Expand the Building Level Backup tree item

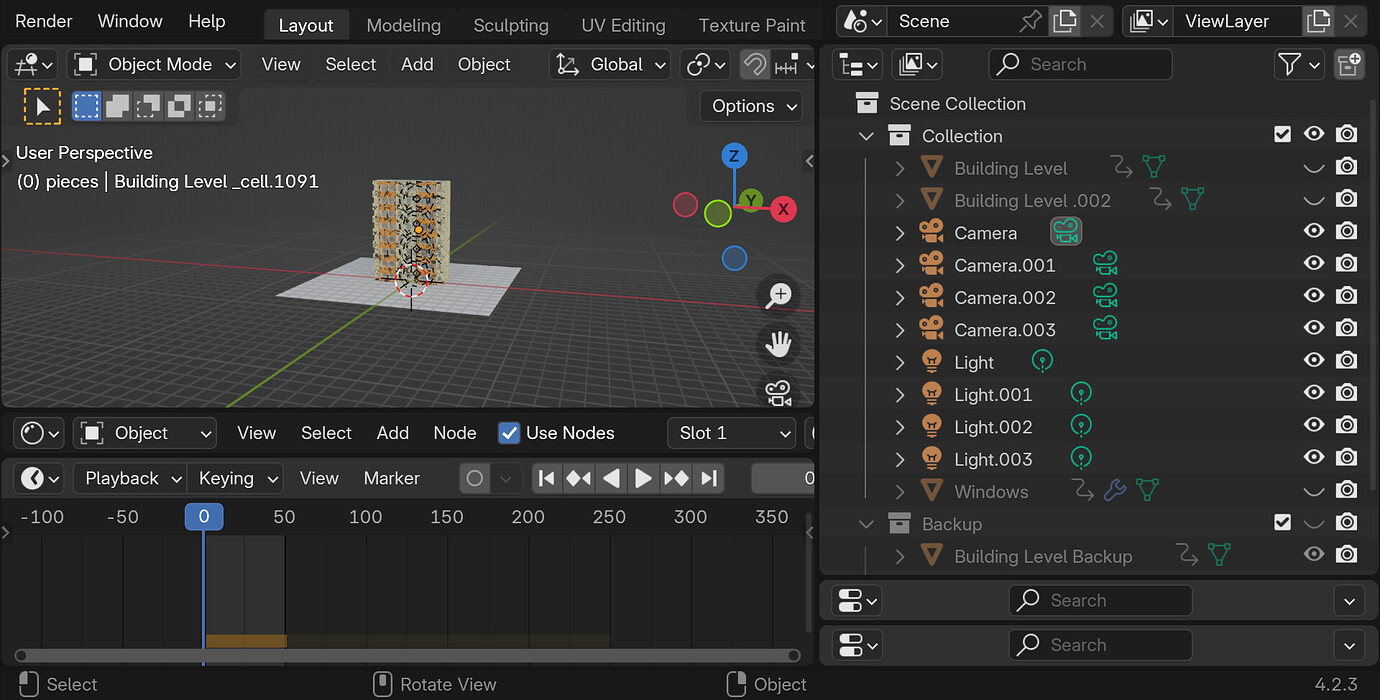pyautogui.click(x=899, y=556)
